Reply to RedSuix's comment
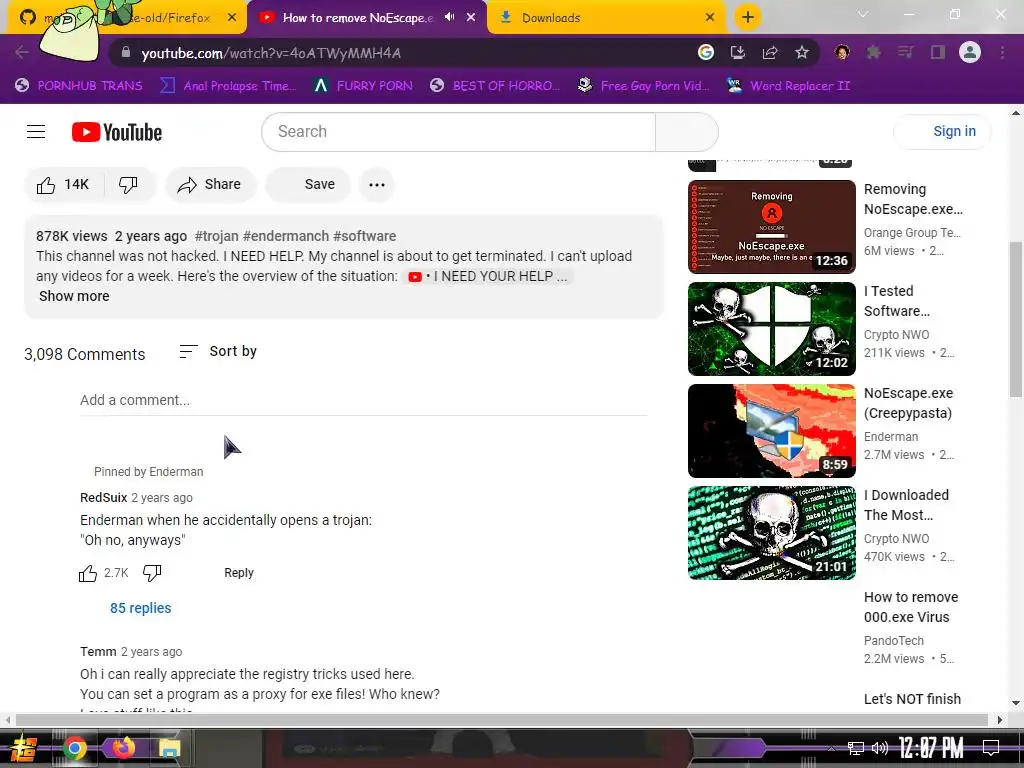 click(x=239, y=573)
